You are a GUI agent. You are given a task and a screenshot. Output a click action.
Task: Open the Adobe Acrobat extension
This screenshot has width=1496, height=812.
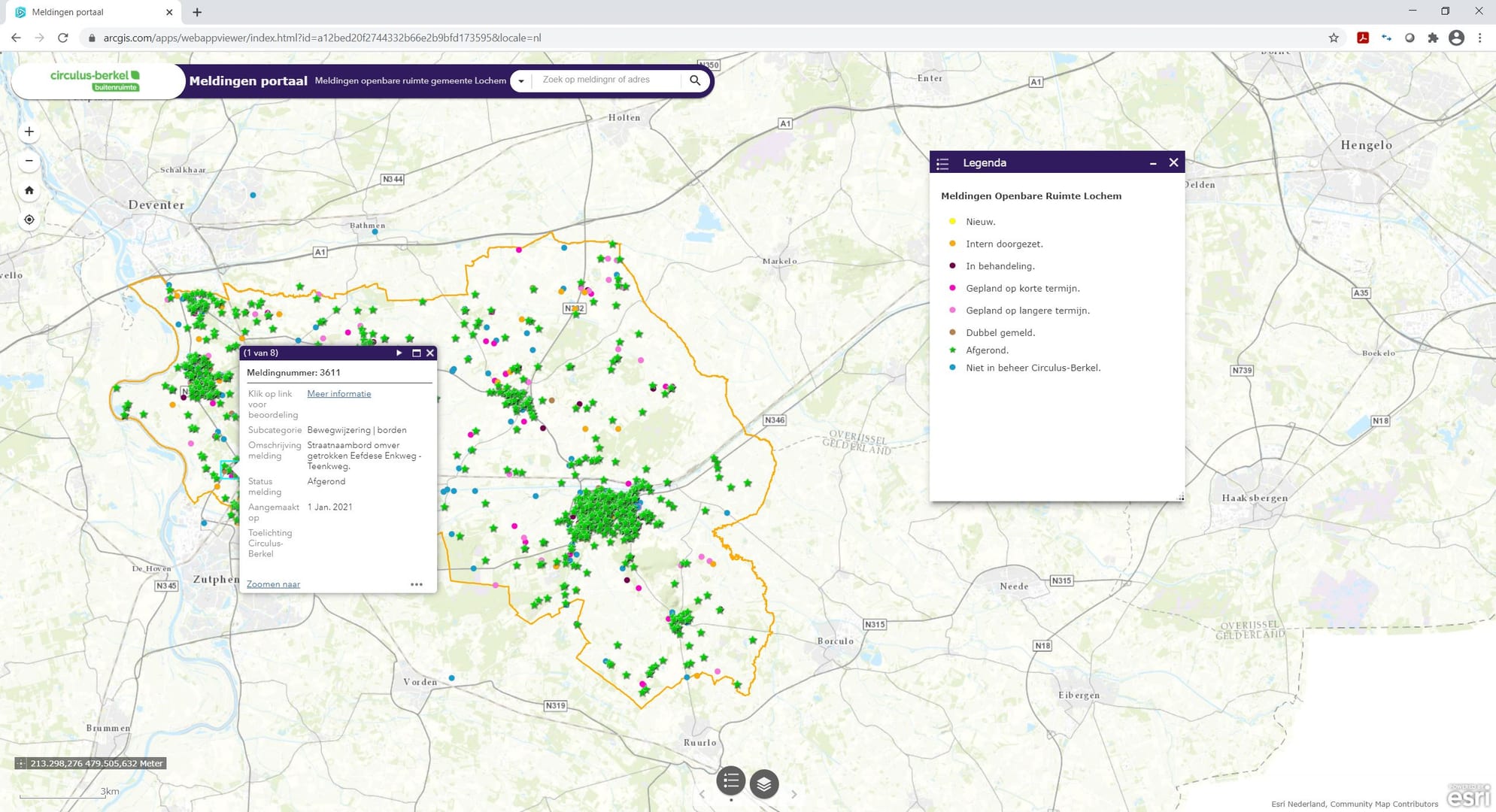[x=1362, y=38]
